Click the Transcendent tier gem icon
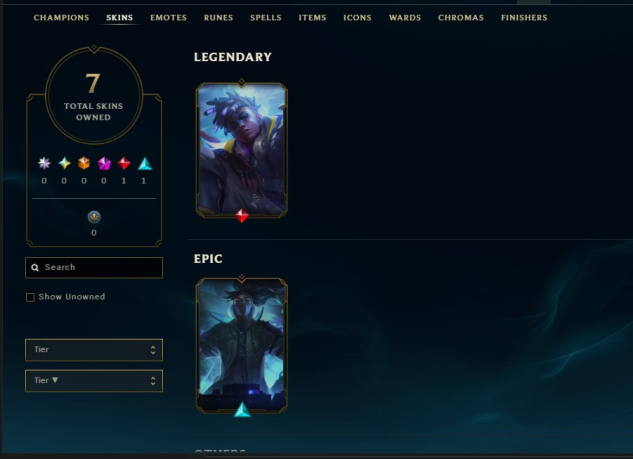This screenshot has width=633, height=459. (44, 163)
